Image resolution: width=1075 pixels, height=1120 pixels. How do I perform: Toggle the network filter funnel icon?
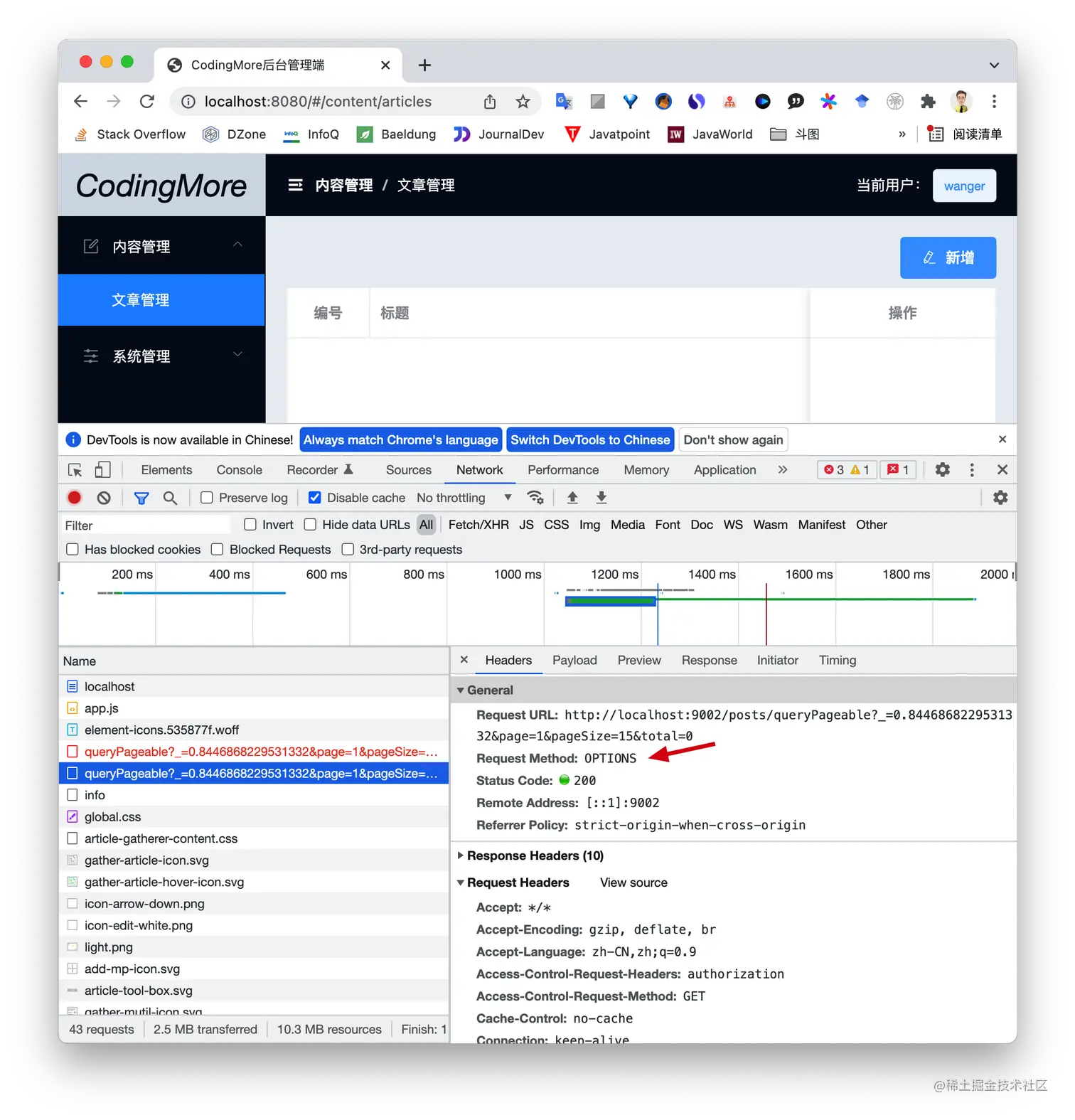141,498
